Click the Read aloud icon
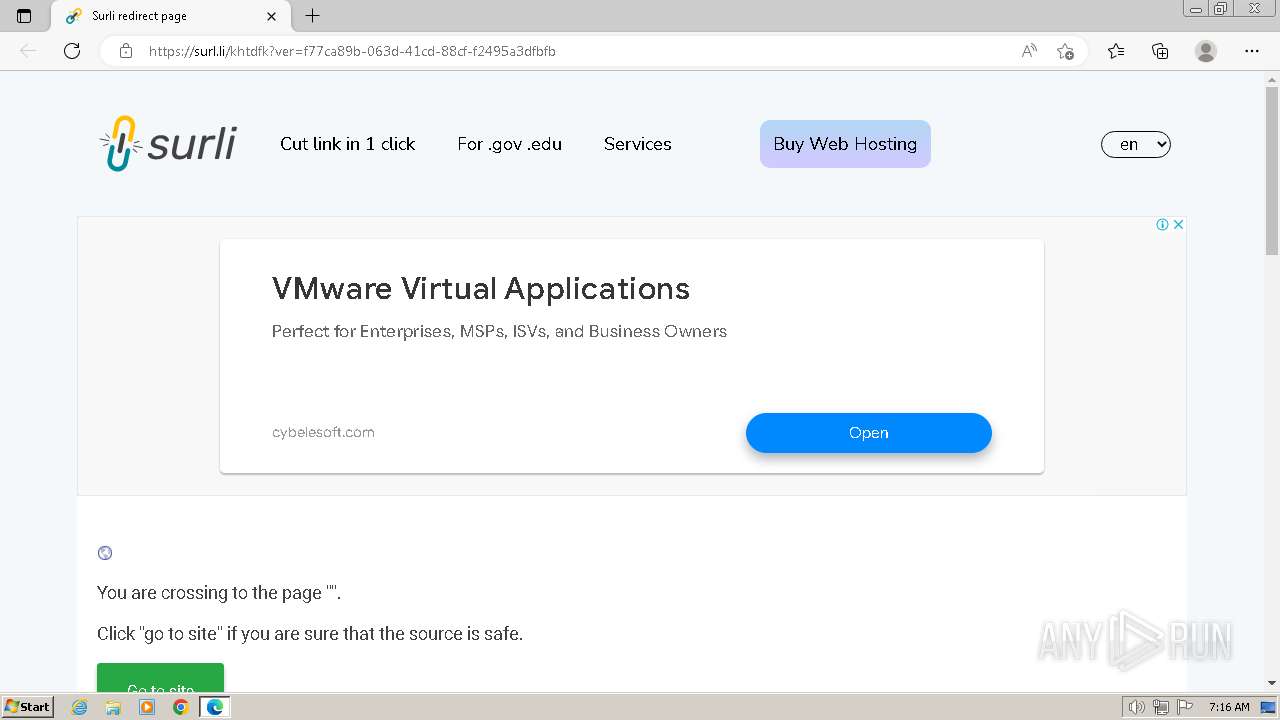Viewport: 1280px width, 720px height. pyautogui.click(x=1029, y=51)
